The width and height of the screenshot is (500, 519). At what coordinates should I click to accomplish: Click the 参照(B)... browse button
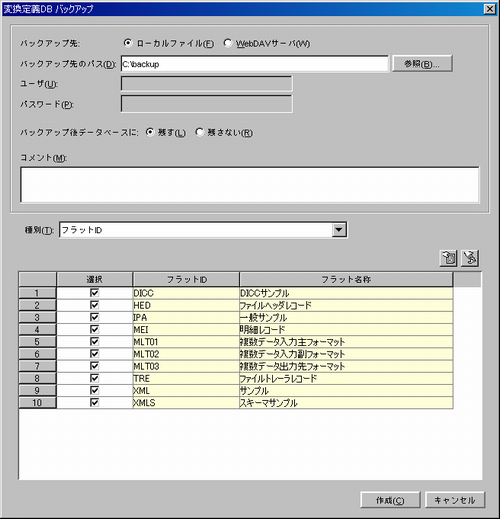tap(422, 63)
